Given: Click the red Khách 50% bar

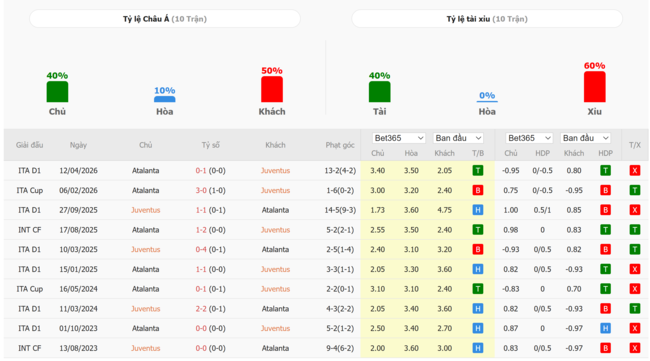Looking at the screenshot, I should coord(272,89).
